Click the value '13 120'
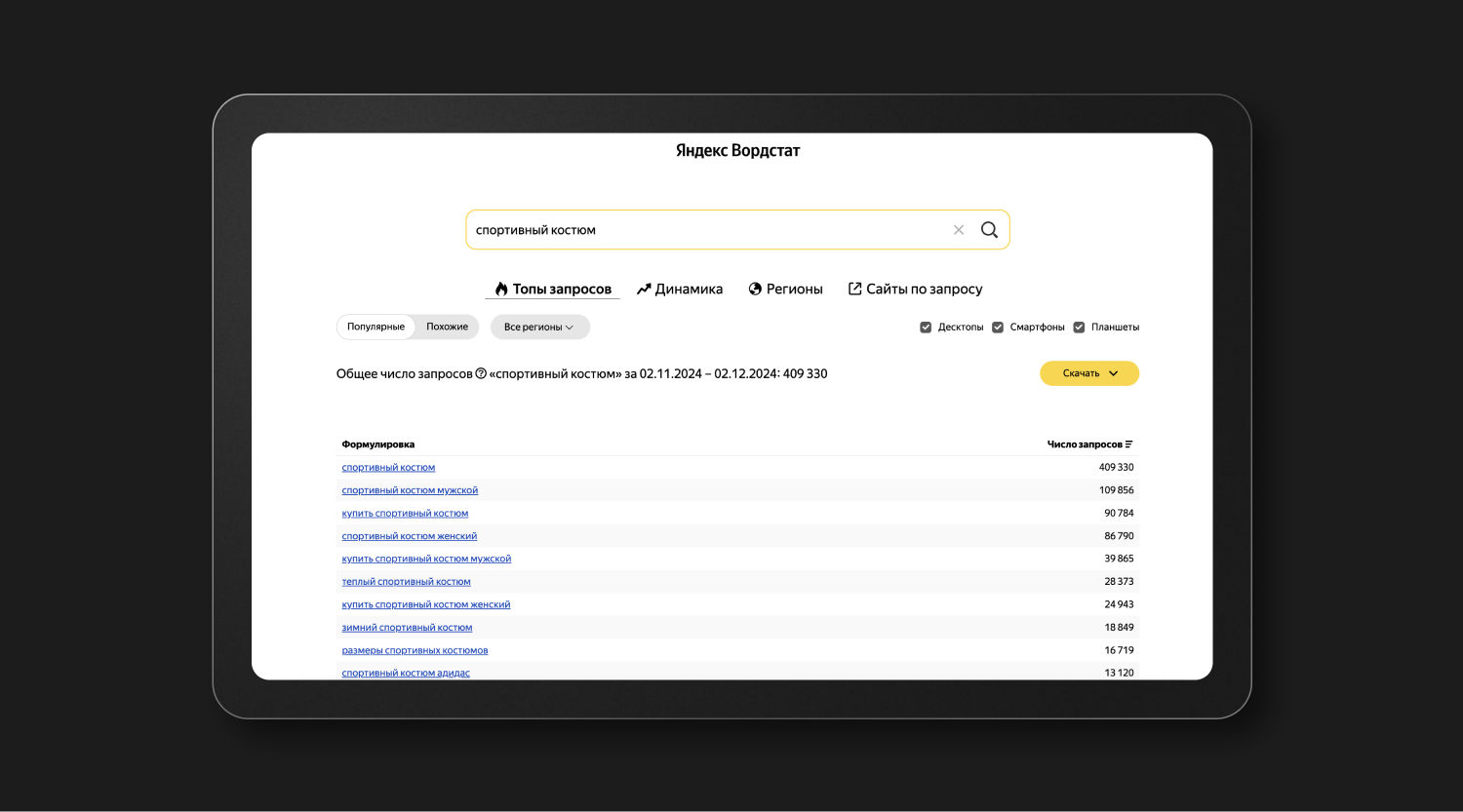Viewport: 1463px width, 812px height. [x=1119, y=674]
